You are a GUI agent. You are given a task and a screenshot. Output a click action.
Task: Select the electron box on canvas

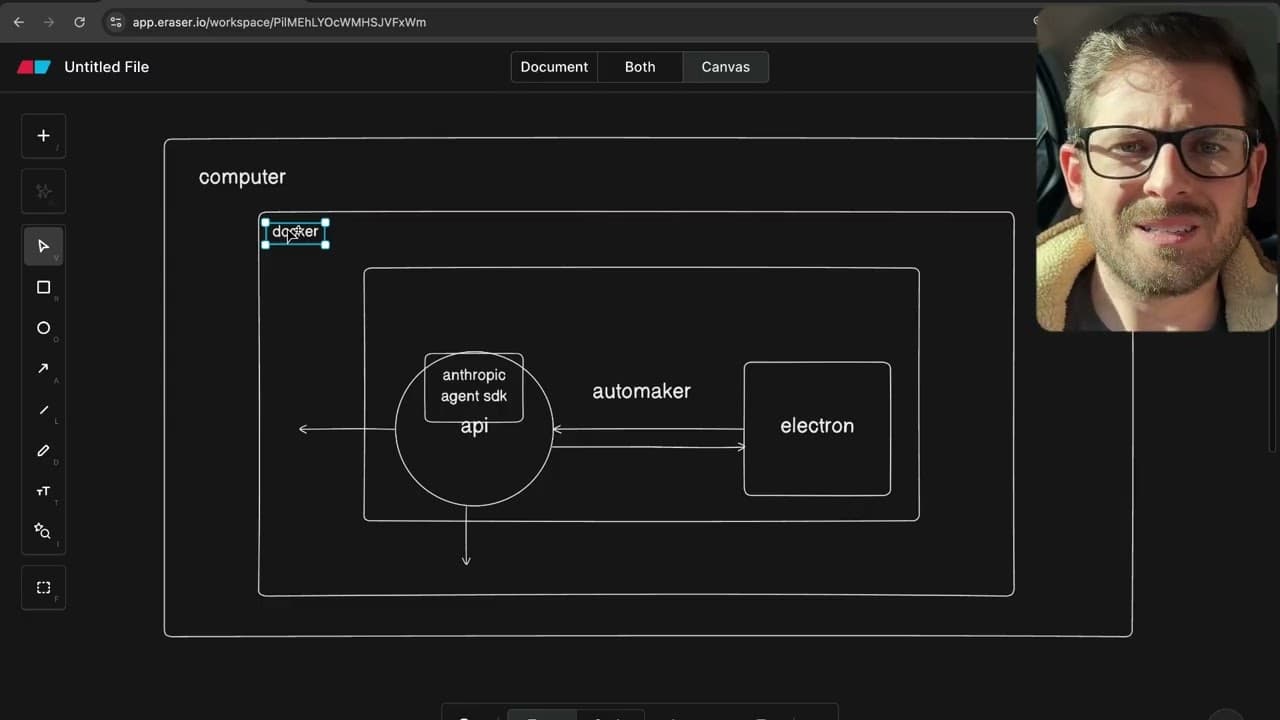[817, 426]
